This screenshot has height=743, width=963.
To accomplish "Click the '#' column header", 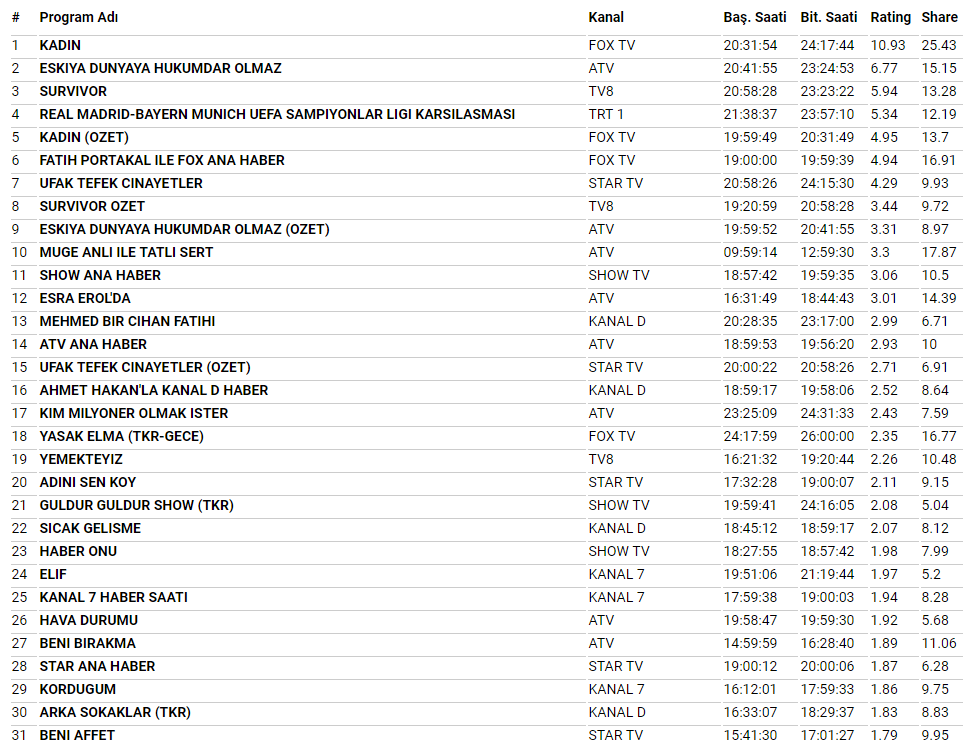I will pos(16,17).
